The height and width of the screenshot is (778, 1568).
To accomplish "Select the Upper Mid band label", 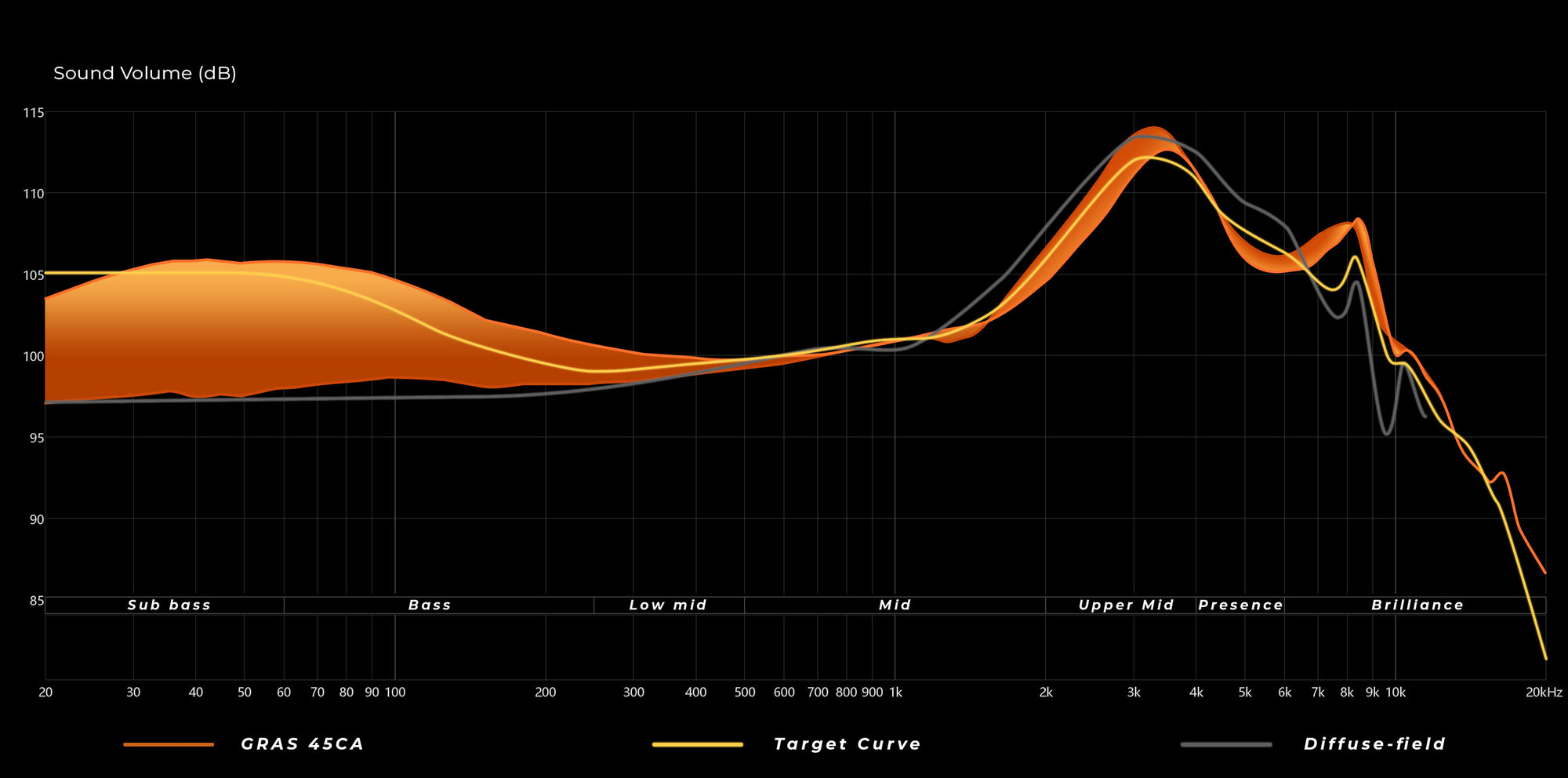I will pos(1126,605).
